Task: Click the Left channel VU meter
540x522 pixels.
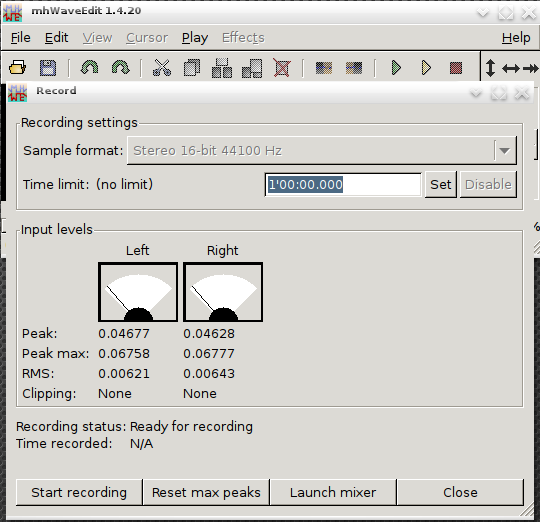Action: pyautogui.click(x=138, y=292)
